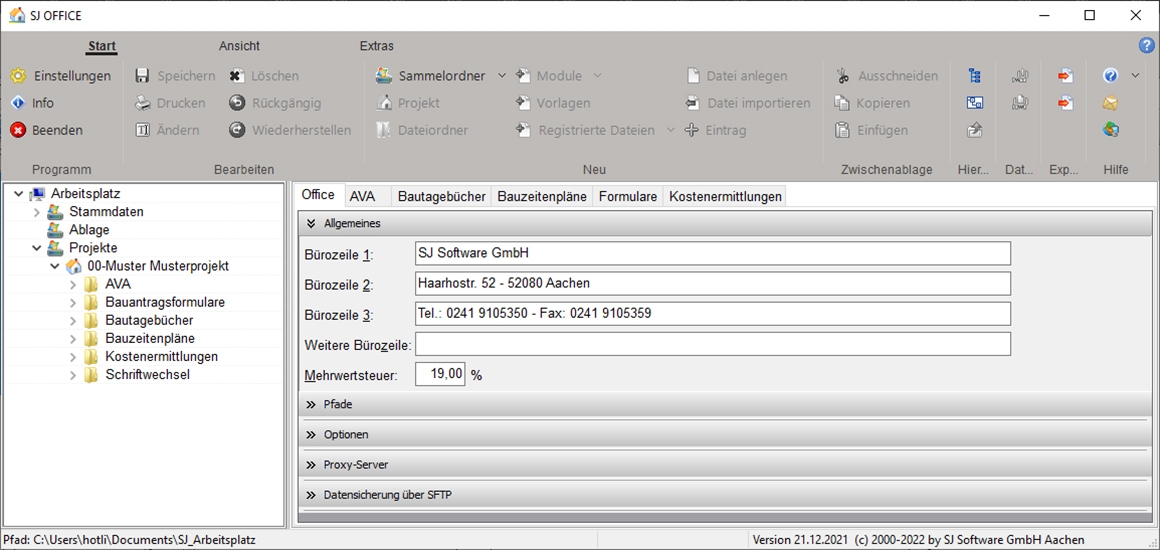Click the blue diagram-window icon in the Hier... group
Viewport: 1160px width, 550px height.
tap(974, 103)
